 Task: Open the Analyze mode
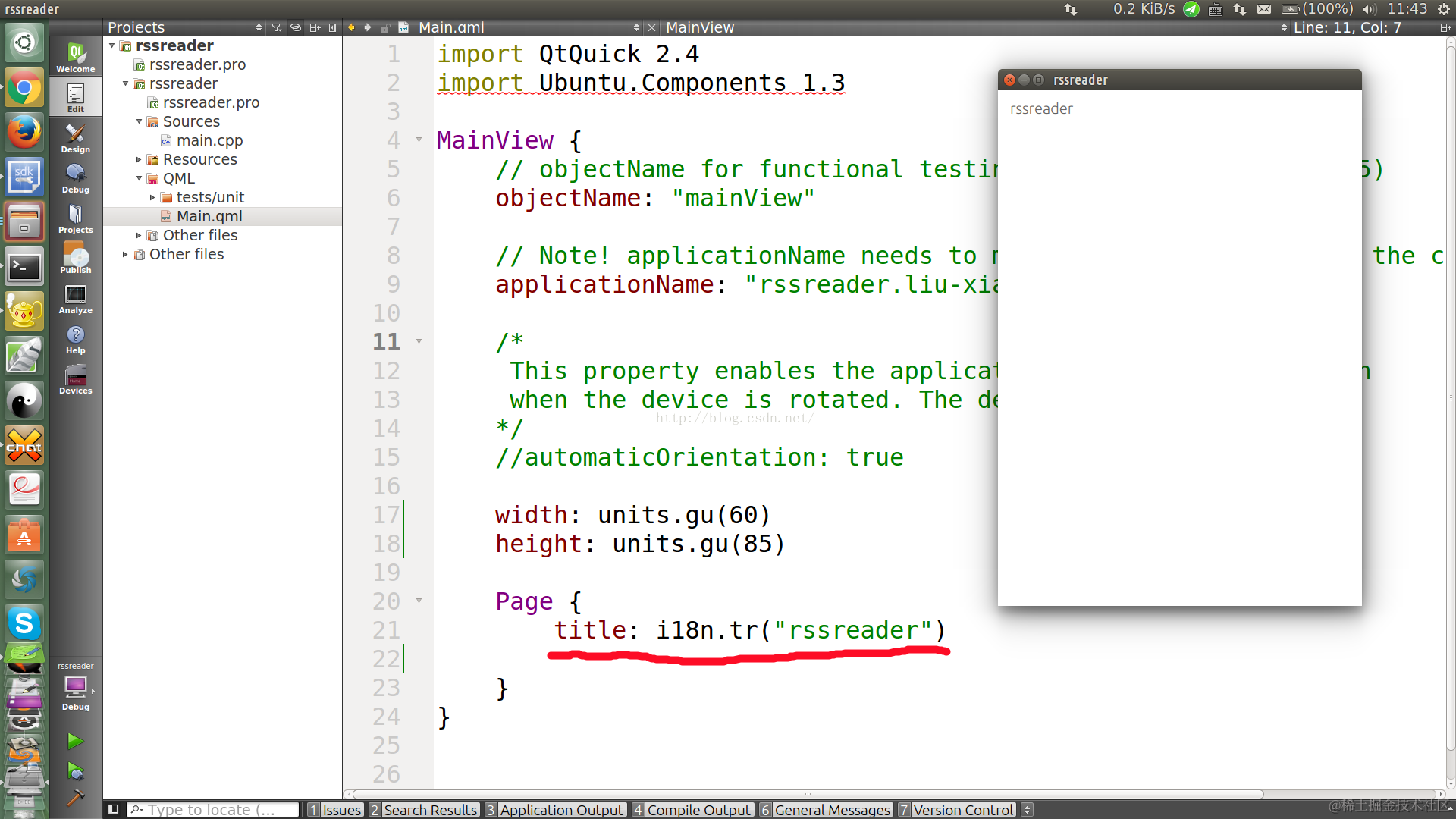coord(76,299)
